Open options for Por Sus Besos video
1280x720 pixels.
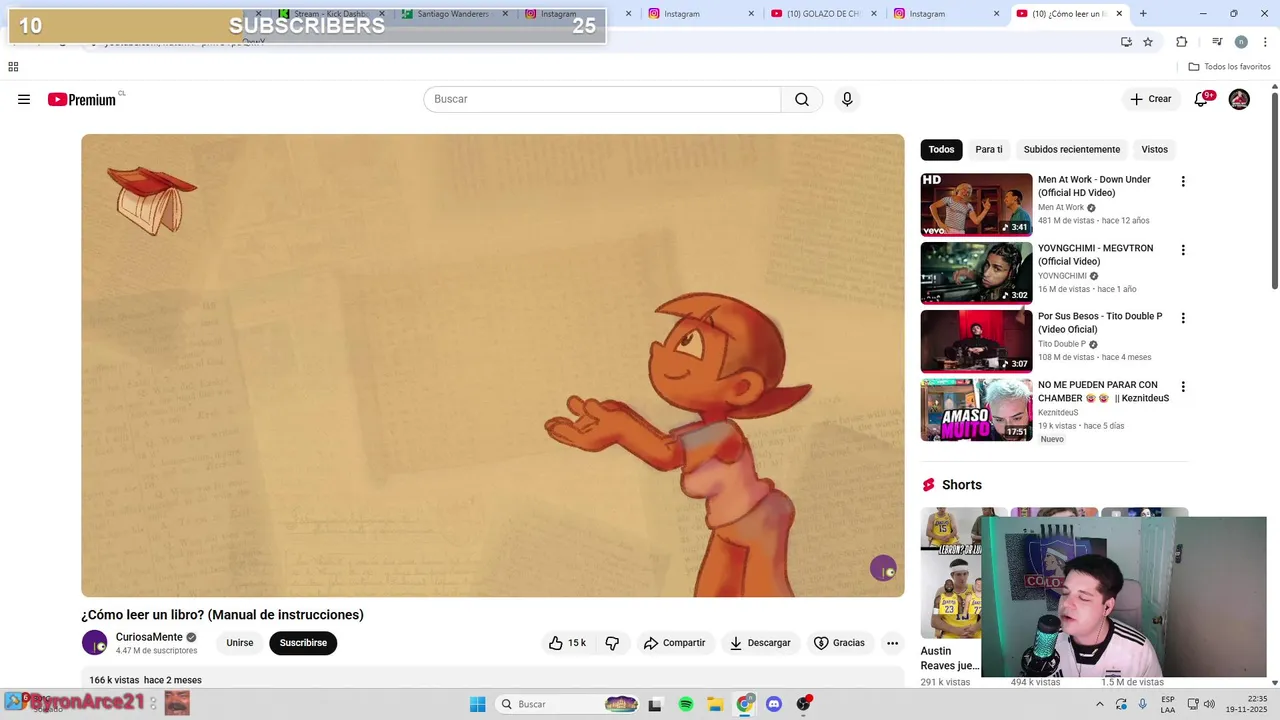1183,318
